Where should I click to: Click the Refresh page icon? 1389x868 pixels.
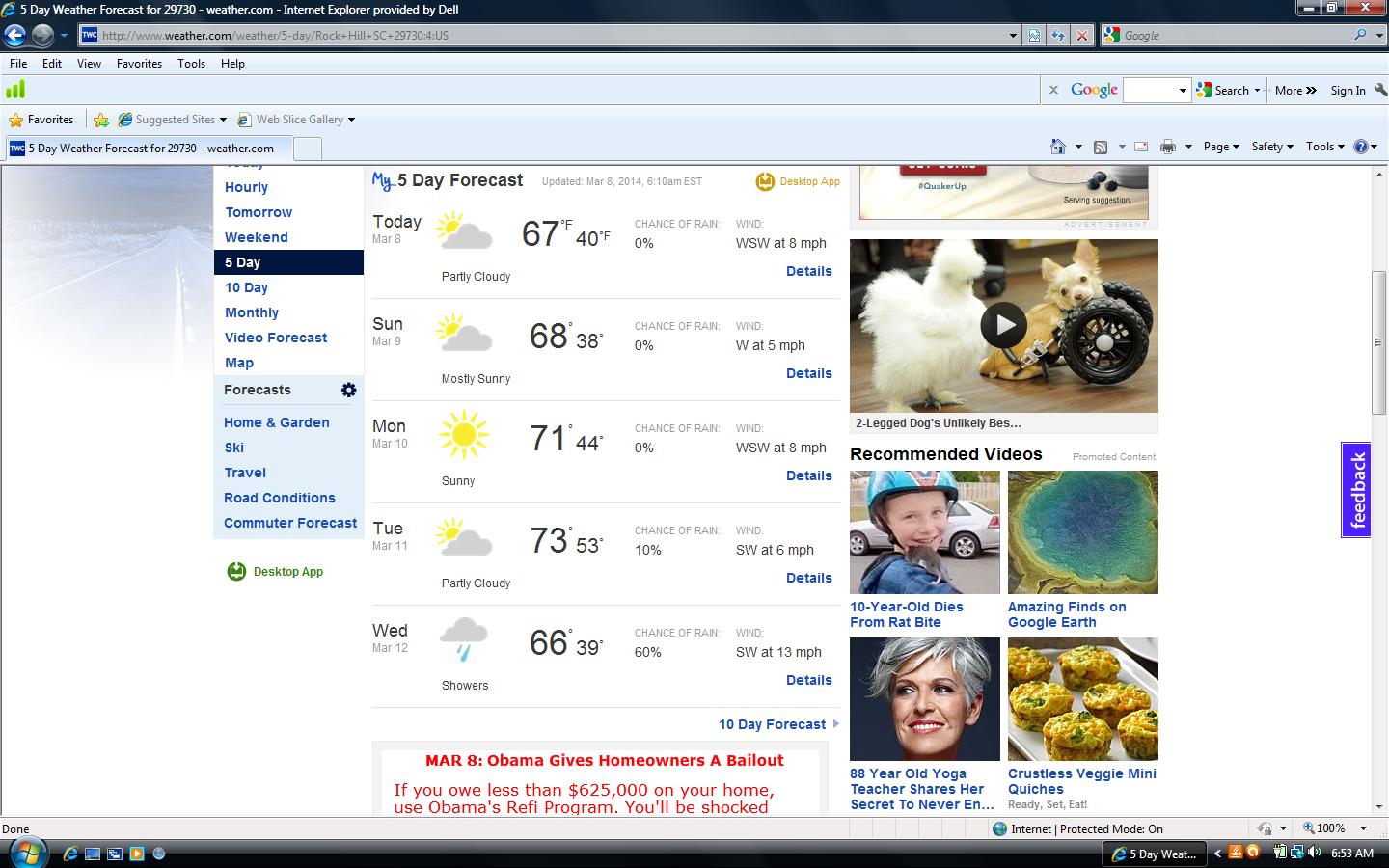point(1058,36)
